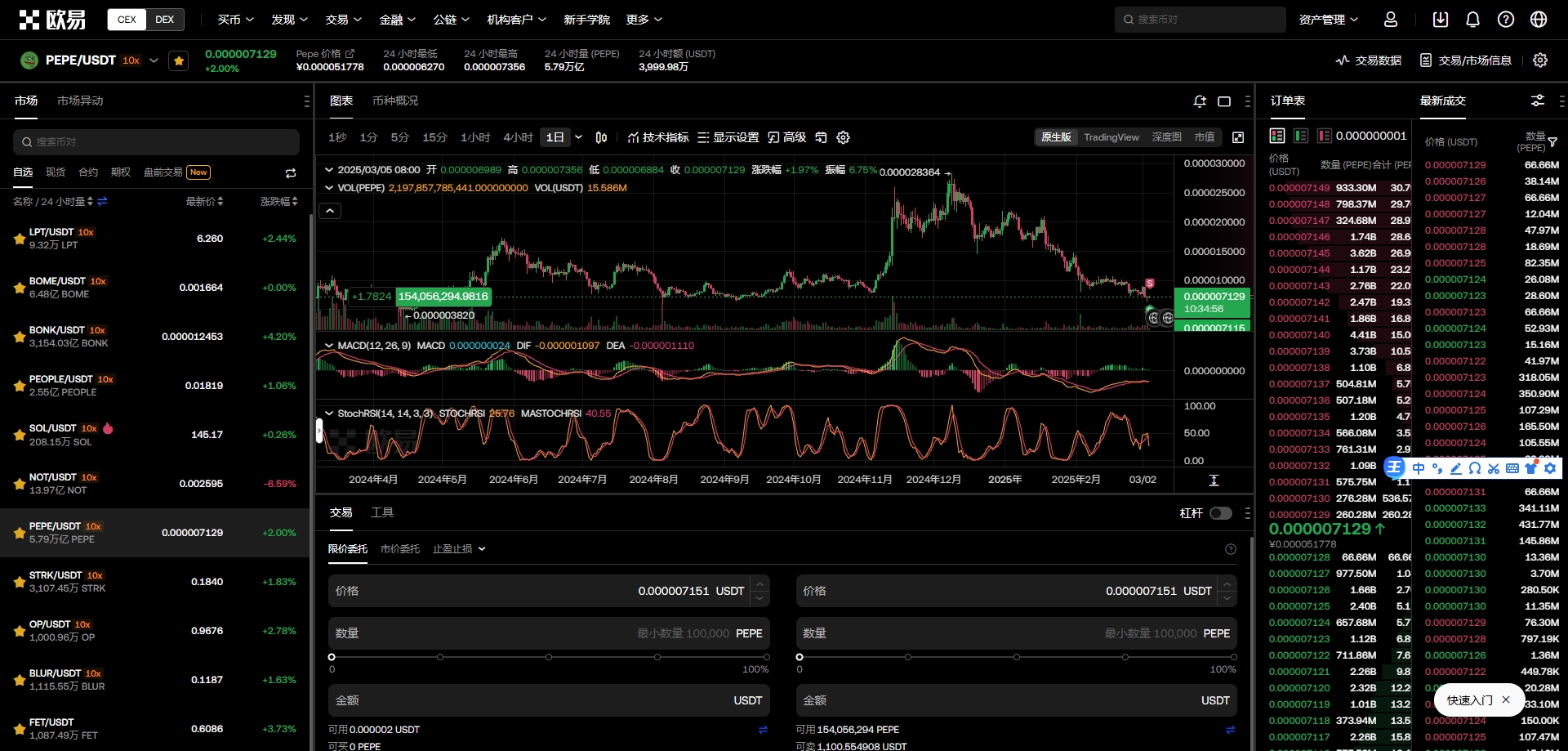Open the download app icon in header
This screenshot has height=751, width=1568.
[x=1441, y=20]
